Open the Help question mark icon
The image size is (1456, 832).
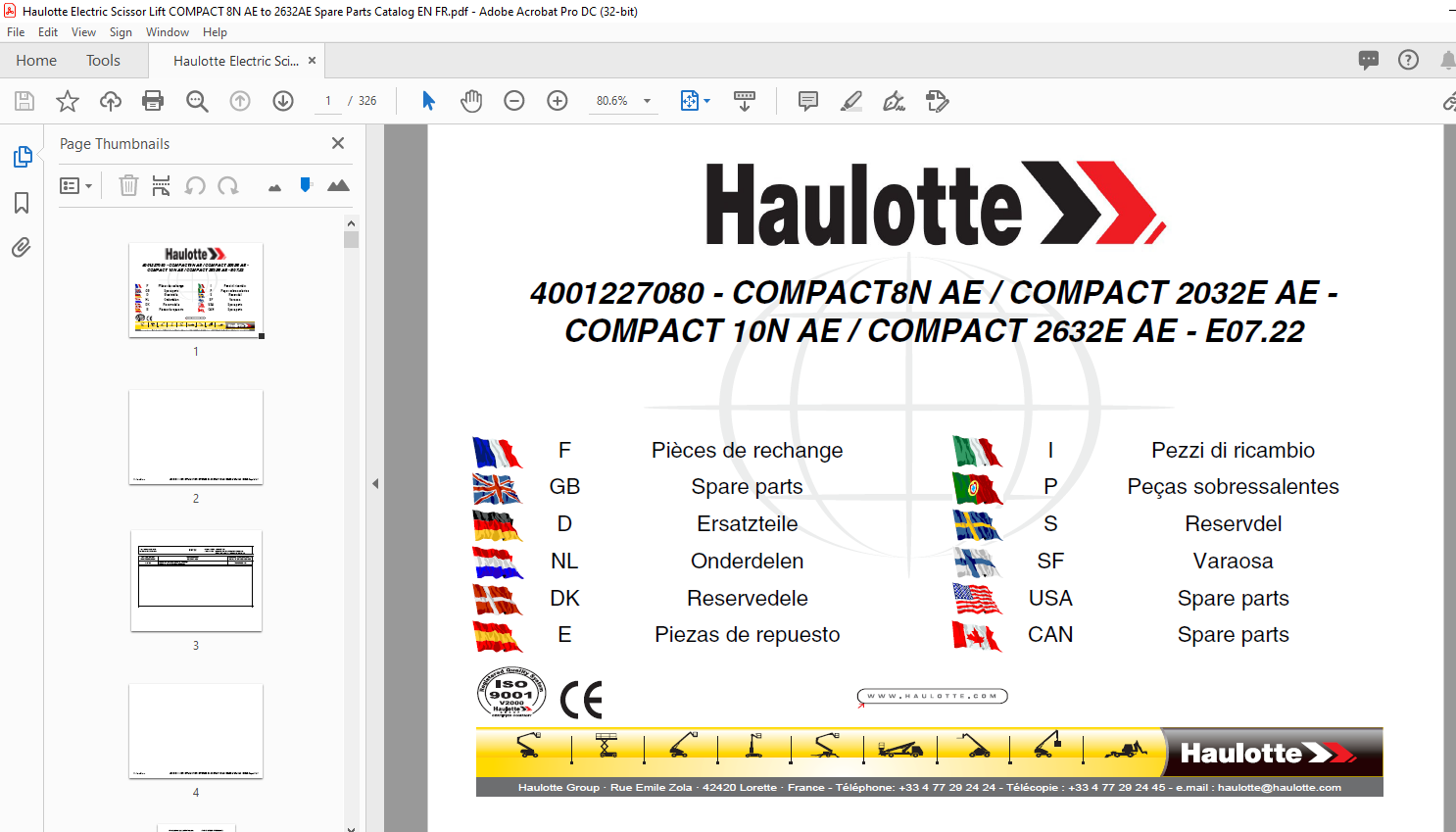[1408, 60]
